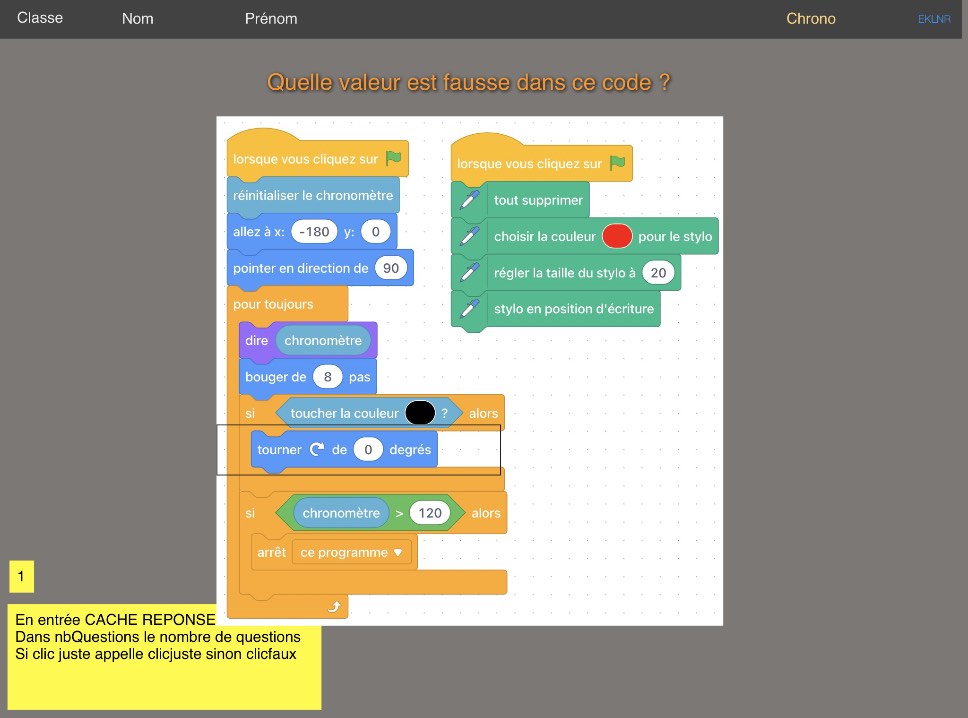Click pen icon on 'choisir la couleur' block
This screenshot has height=718, width=968.
click(470, 236)
